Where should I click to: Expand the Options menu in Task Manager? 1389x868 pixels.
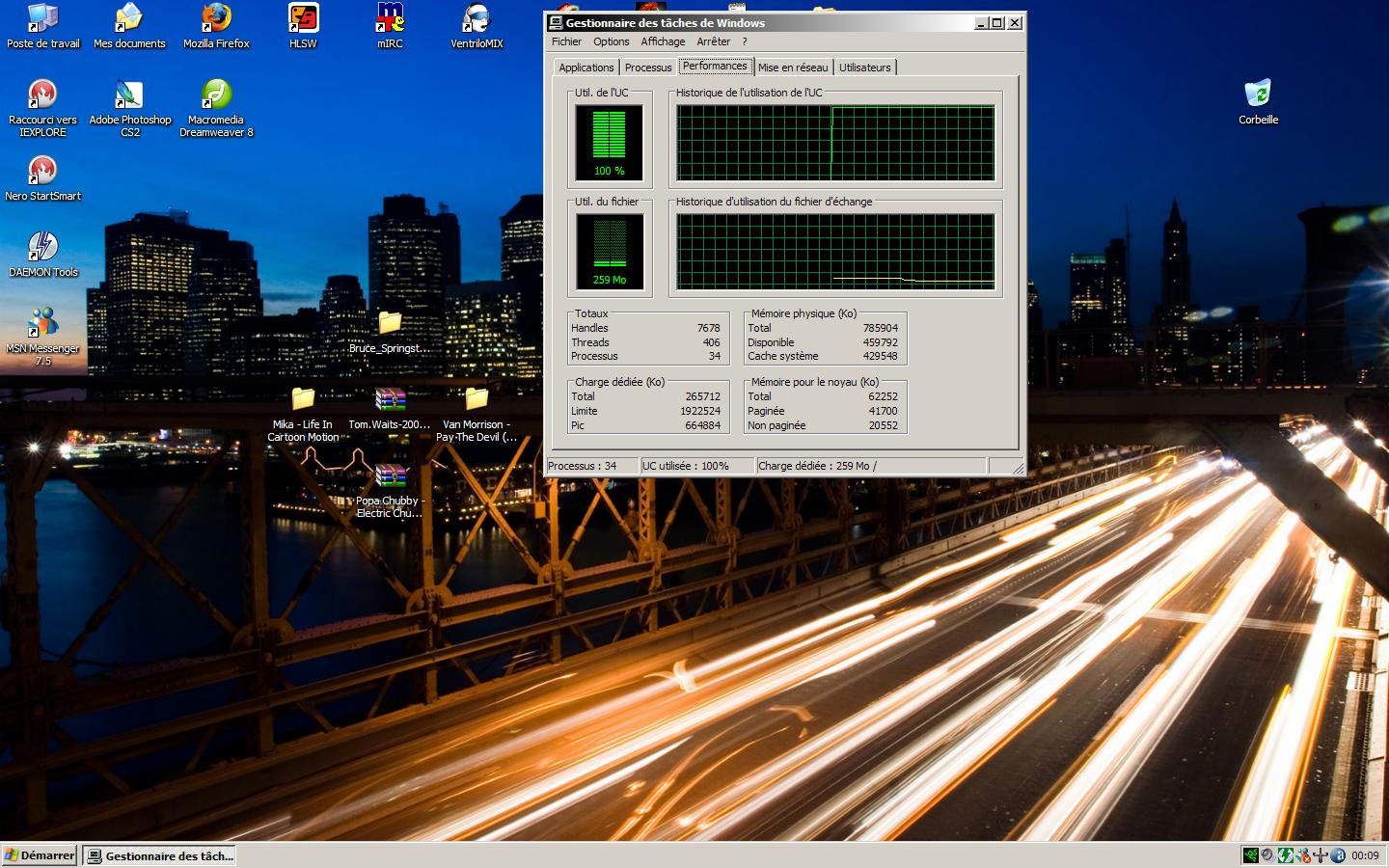[611, 41]
